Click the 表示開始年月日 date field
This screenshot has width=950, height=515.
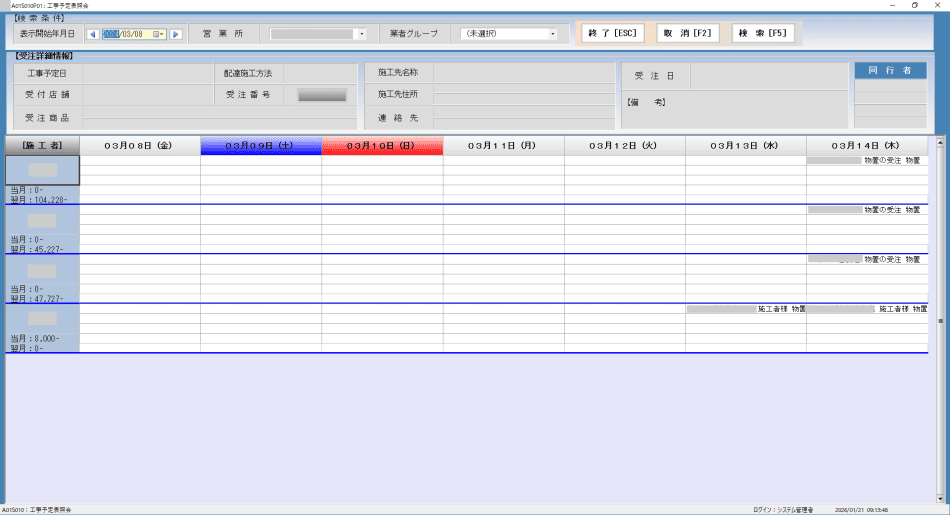coord(127,34)
